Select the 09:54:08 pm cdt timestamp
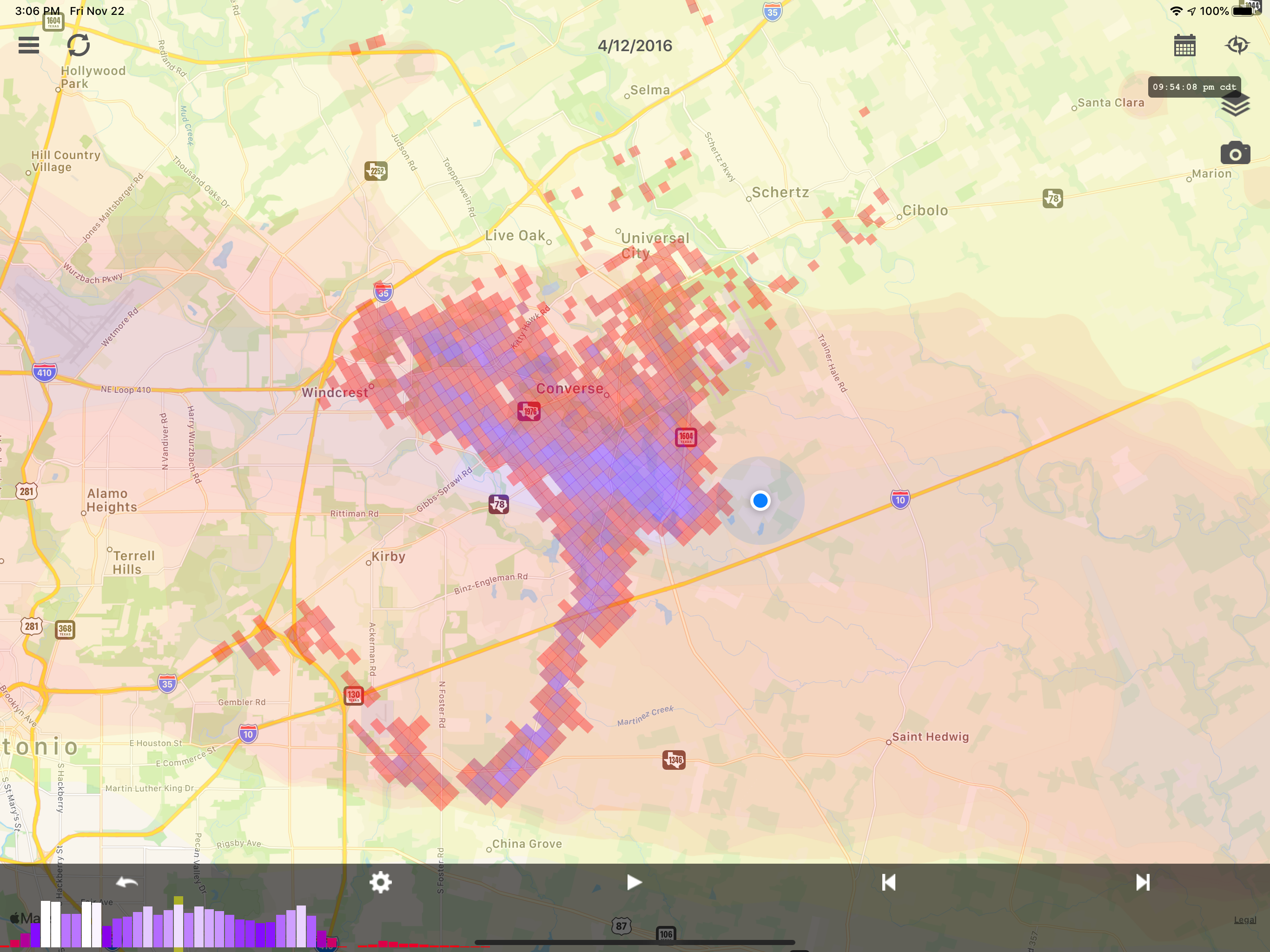1270x952 pixels. click(x=1194, y=87)
